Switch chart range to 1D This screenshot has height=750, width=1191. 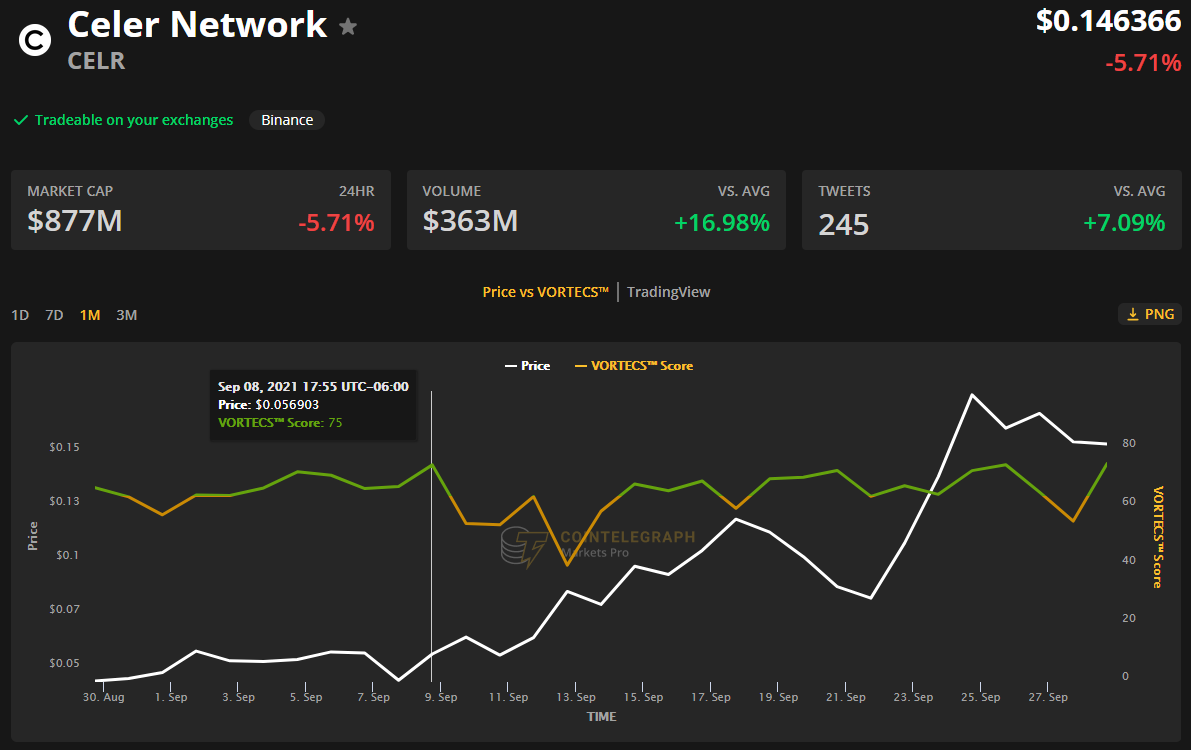[20, 315]
